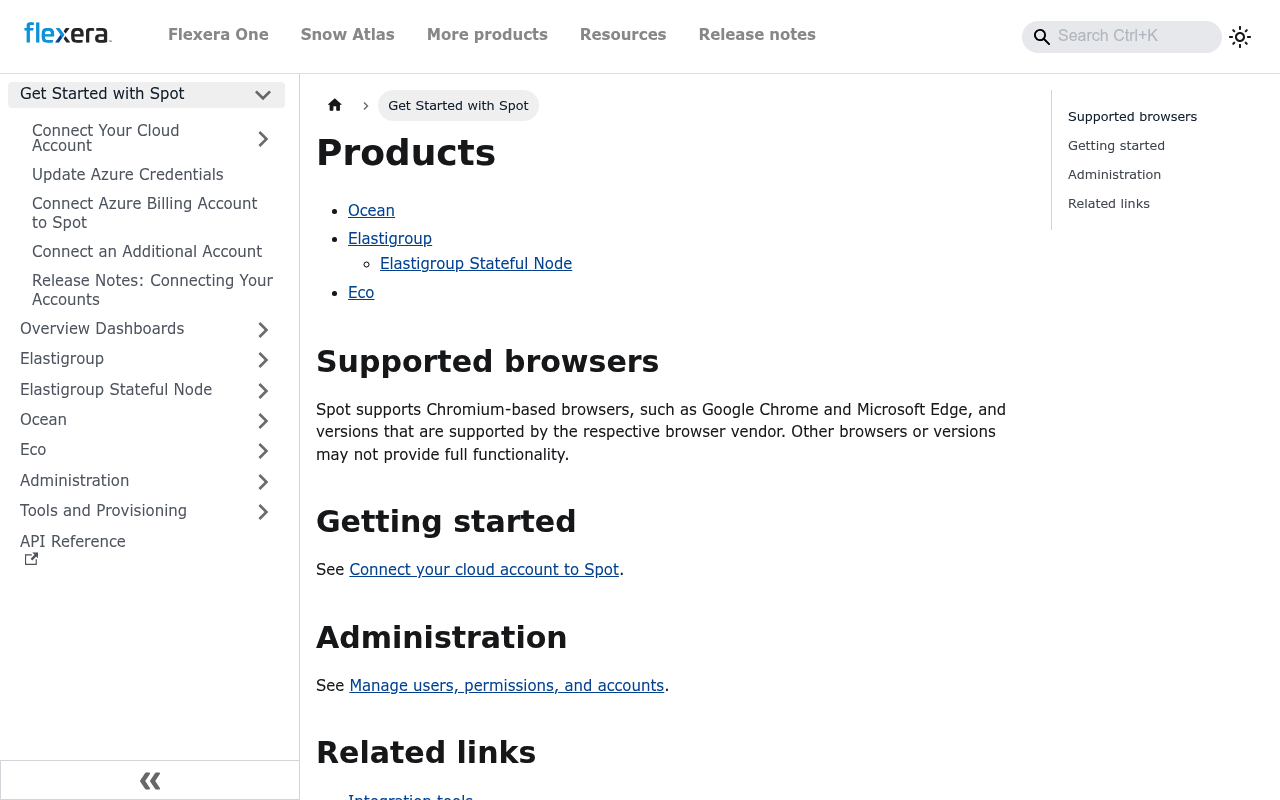
Task: Open Elastigroup sidebar item
Action: click(x=62, y=359)
